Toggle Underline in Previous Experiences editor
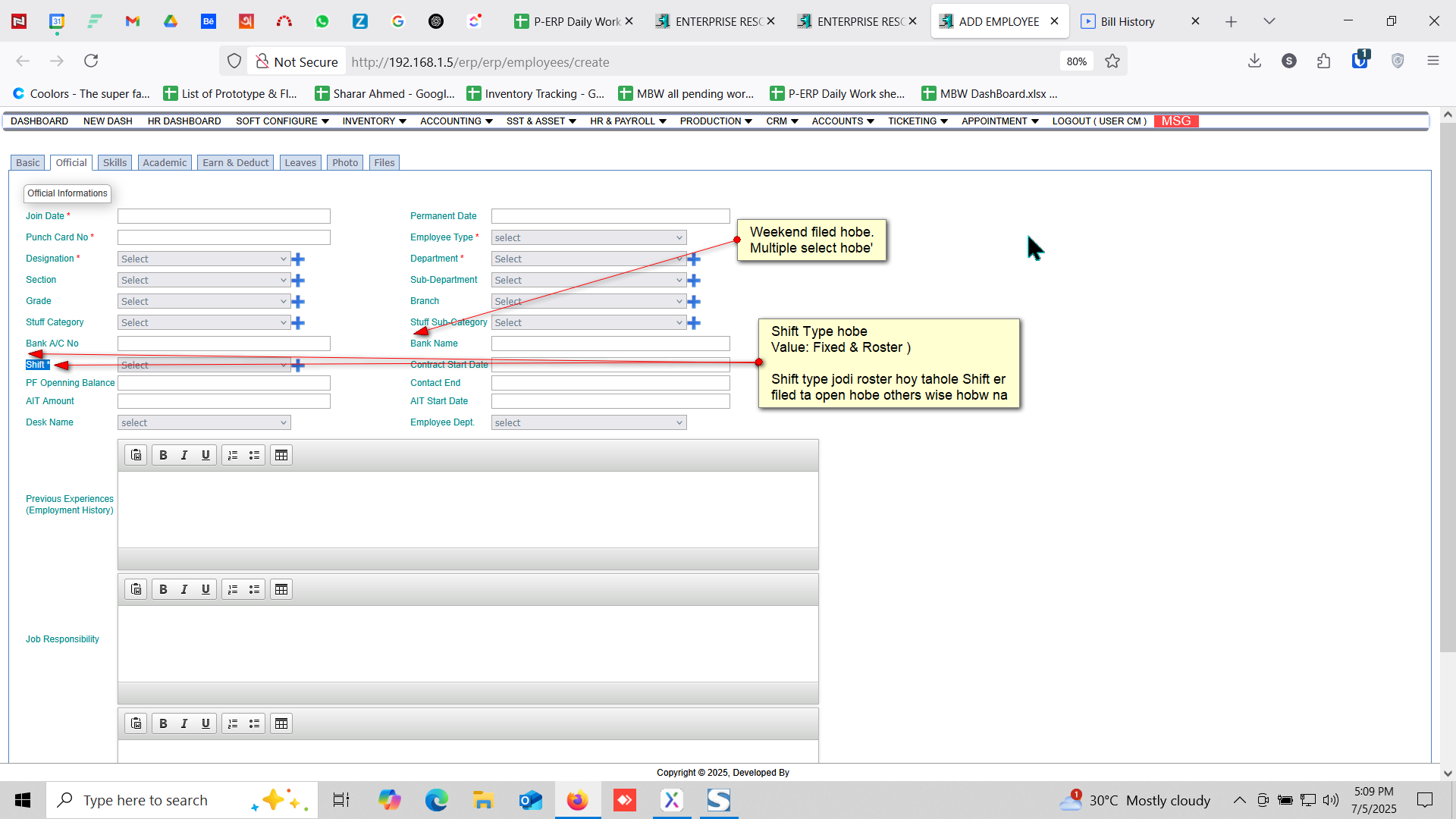The height and width of the screenshot is (819, 1456). (x=206, y=455)
